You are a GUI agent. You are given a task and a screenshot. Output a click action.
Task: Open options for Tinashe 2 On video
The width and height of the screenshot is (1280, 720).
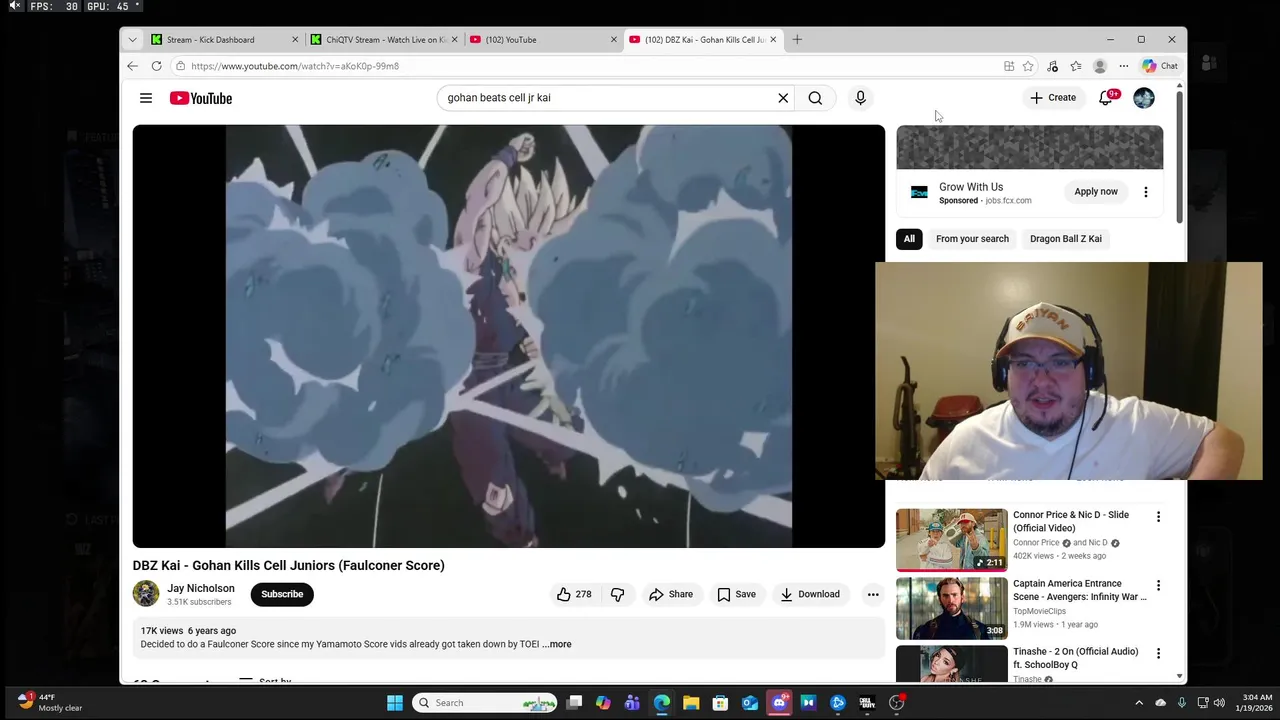1158,653
